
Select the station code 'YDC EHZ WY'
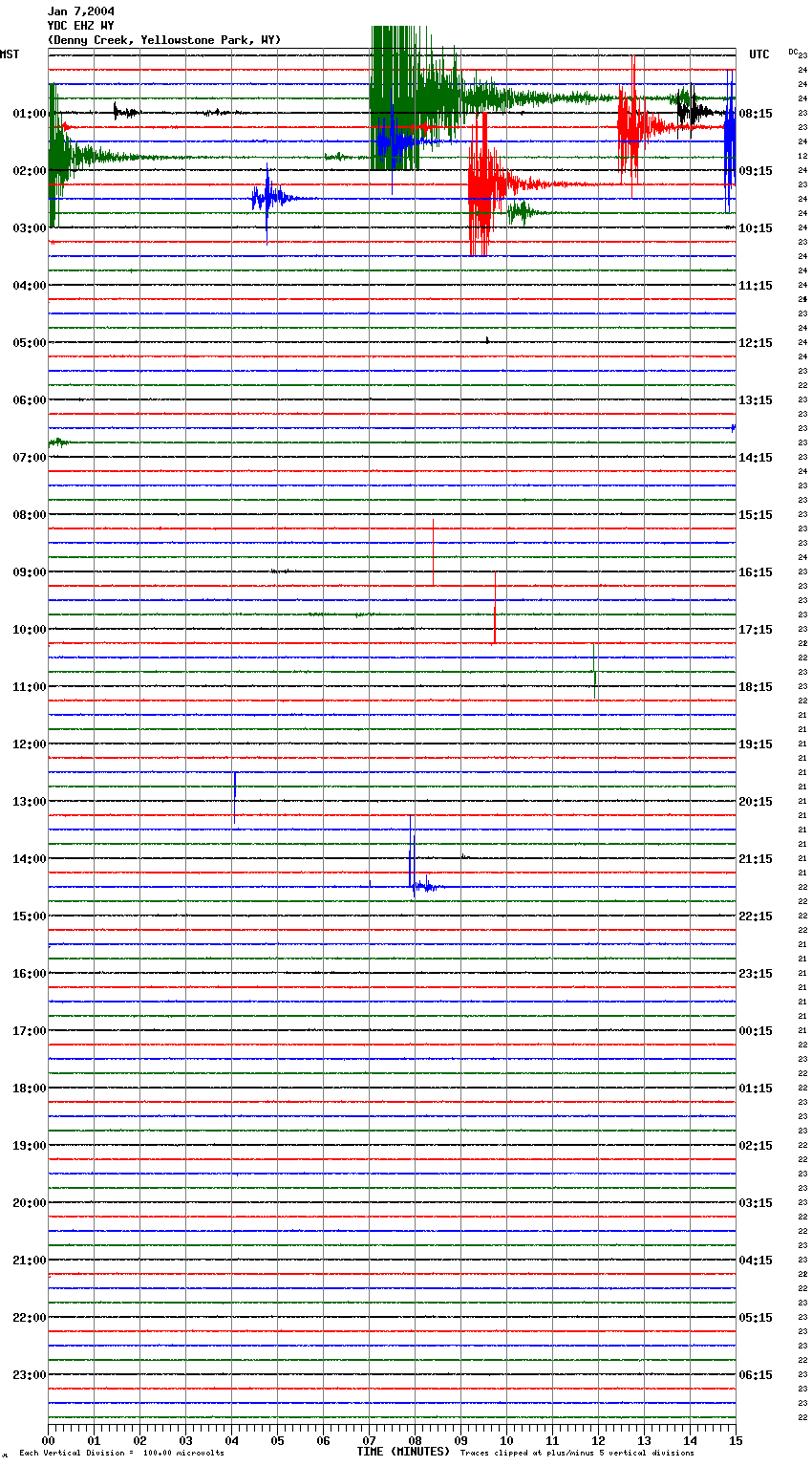81,26
